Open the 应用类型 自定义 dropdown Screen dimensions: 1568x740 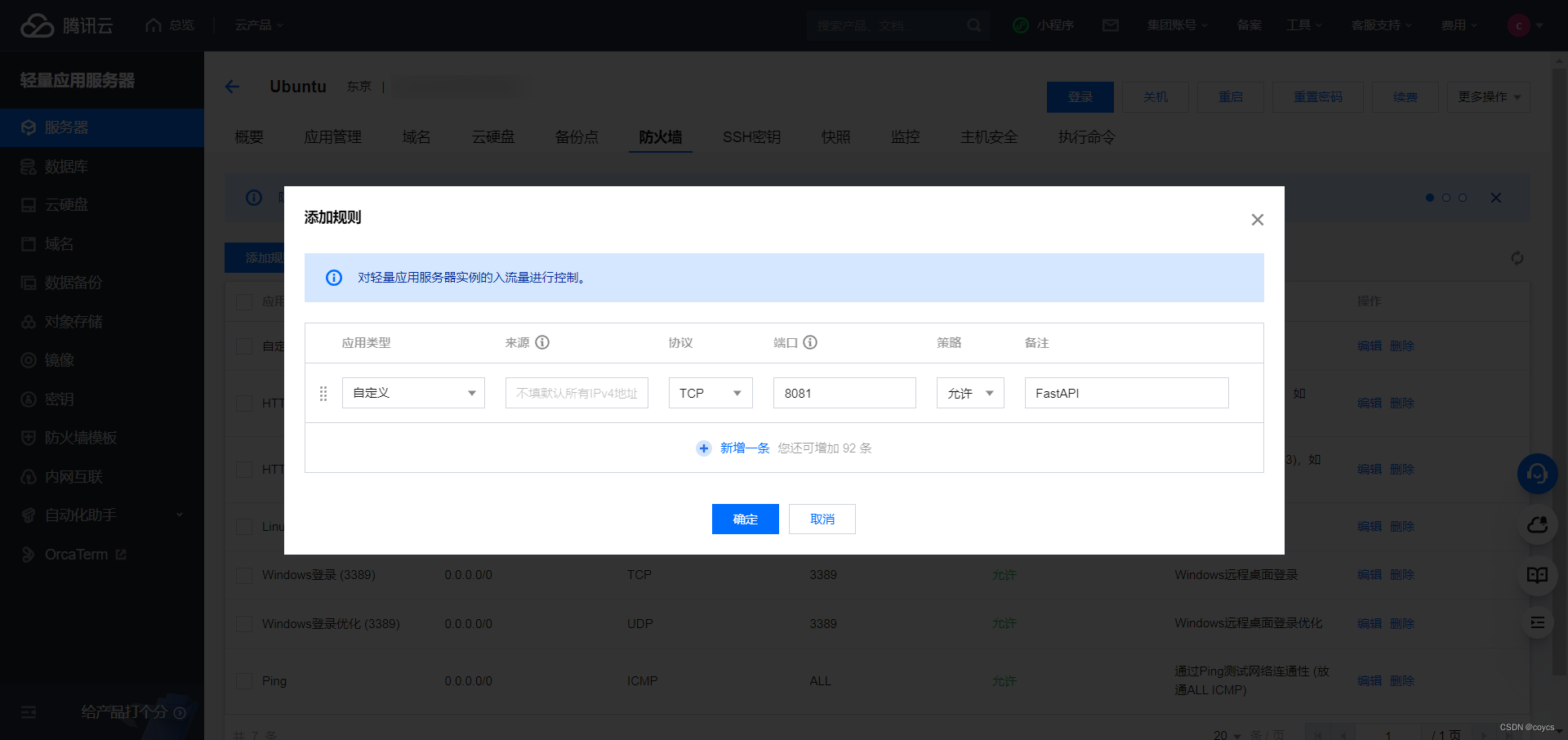point(413,393)
